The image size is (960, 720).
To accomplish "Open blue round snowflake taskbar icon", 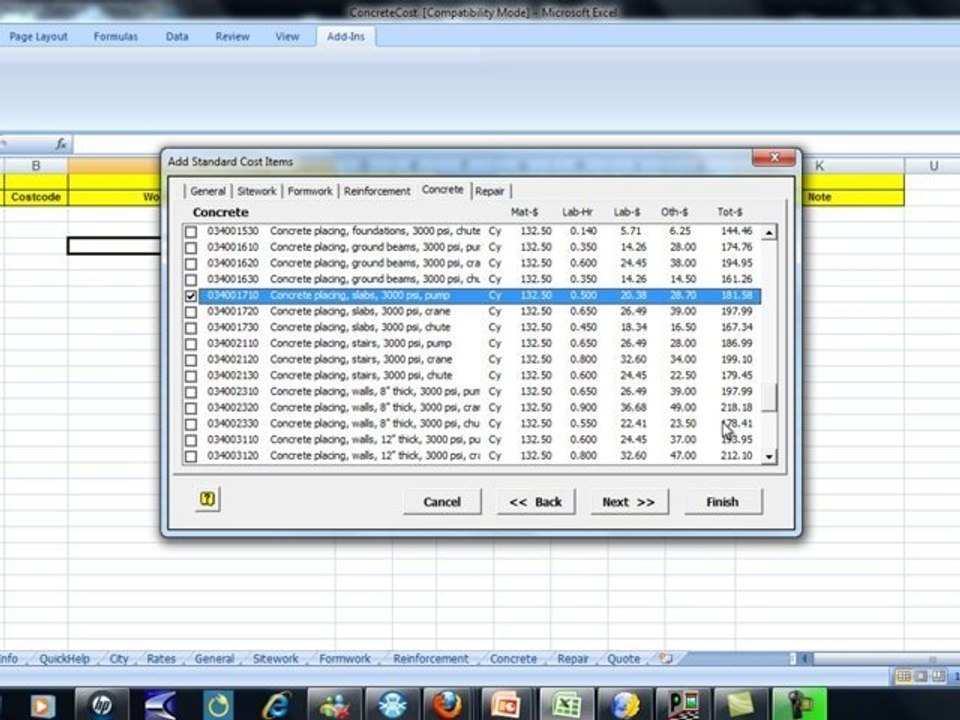I will [392, 705].
